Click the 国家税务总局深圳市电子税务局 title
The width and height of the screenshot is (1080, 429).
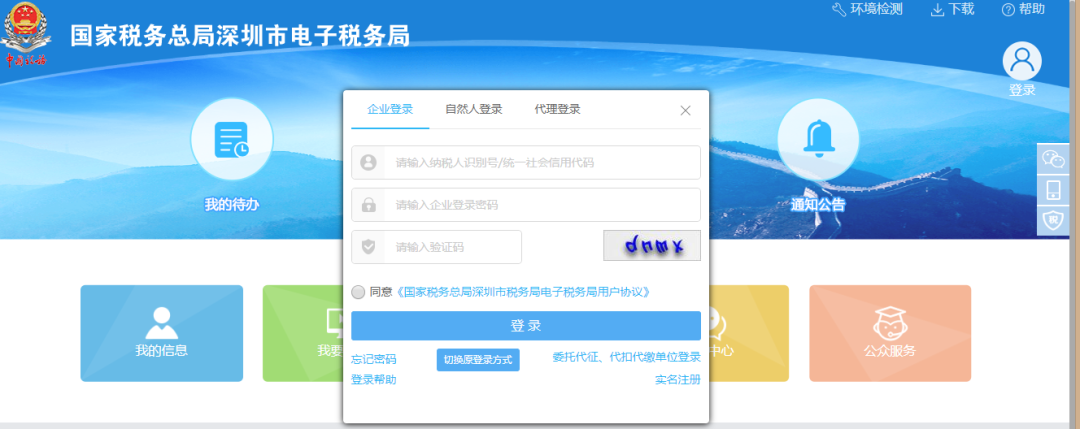240,35
